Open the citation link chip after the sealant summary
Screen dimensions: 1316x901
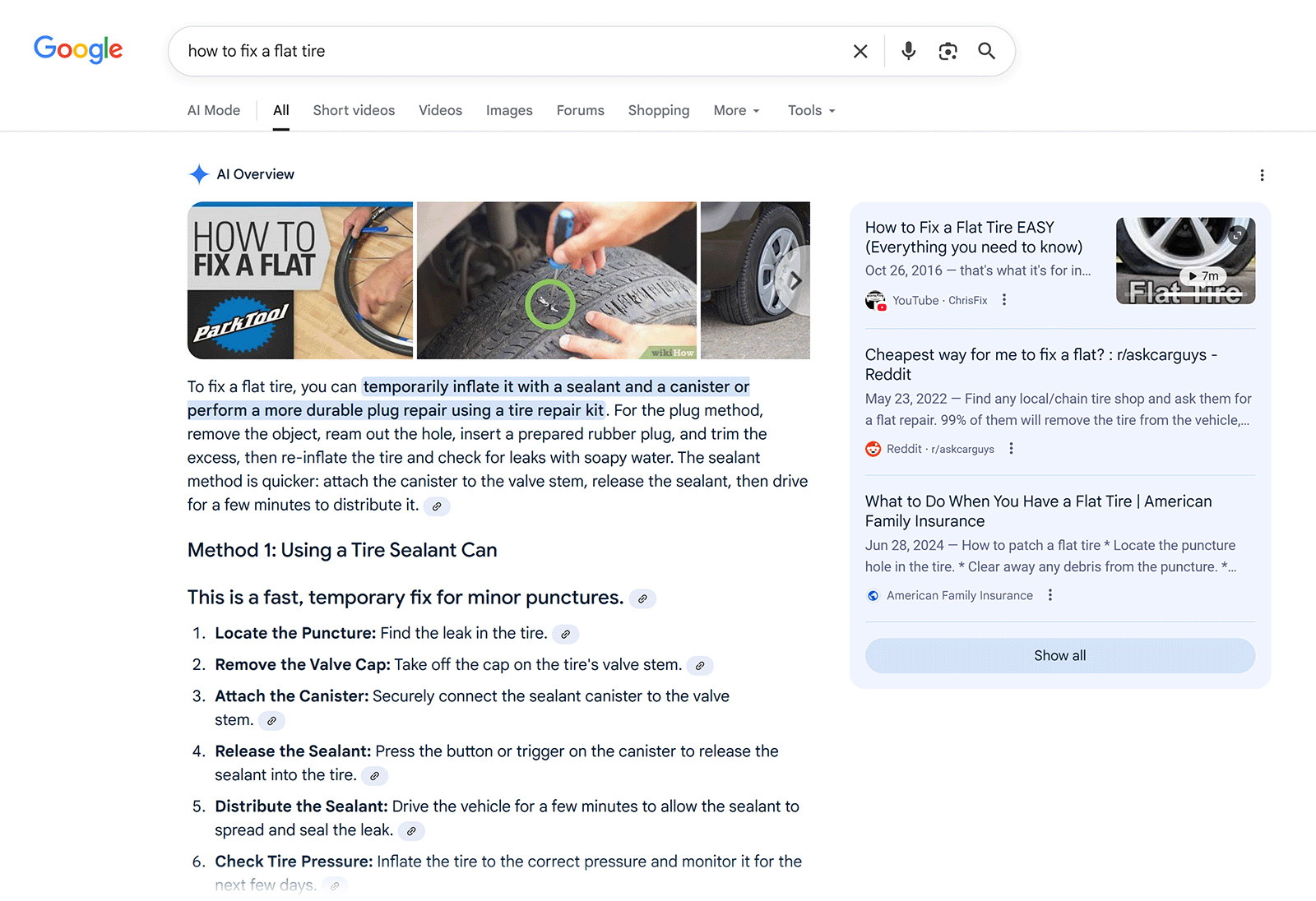436,506
